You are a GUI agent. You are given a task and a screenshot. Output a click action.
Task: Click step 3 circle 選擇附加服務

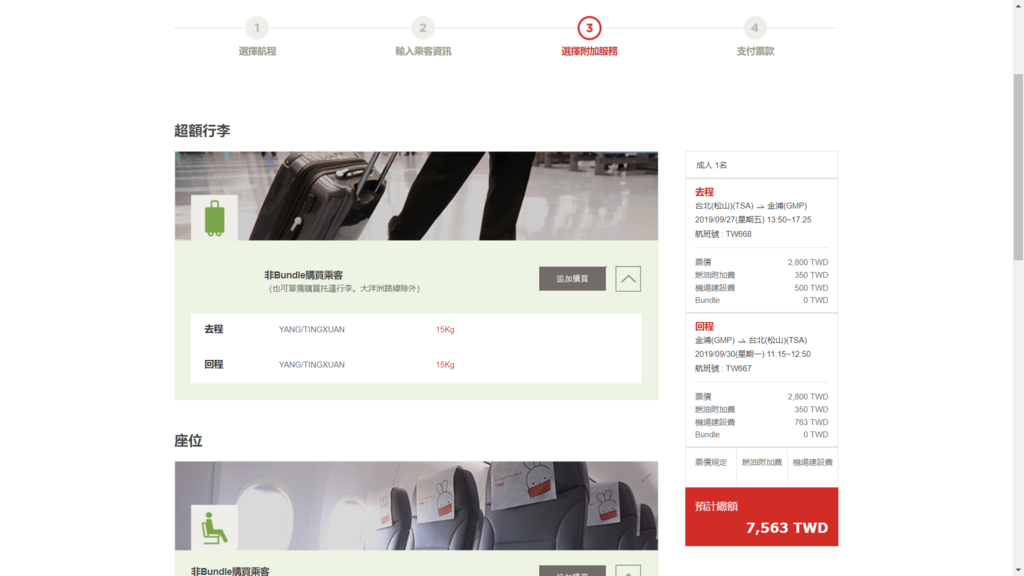[589, 28]
